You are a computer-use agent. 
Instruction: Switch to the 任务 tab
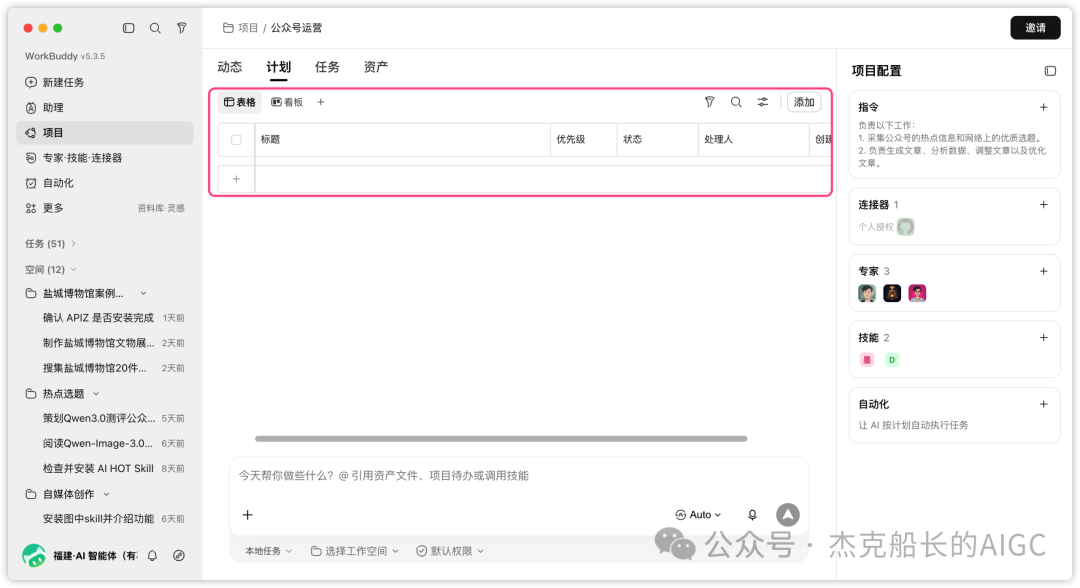click(327, 67)
